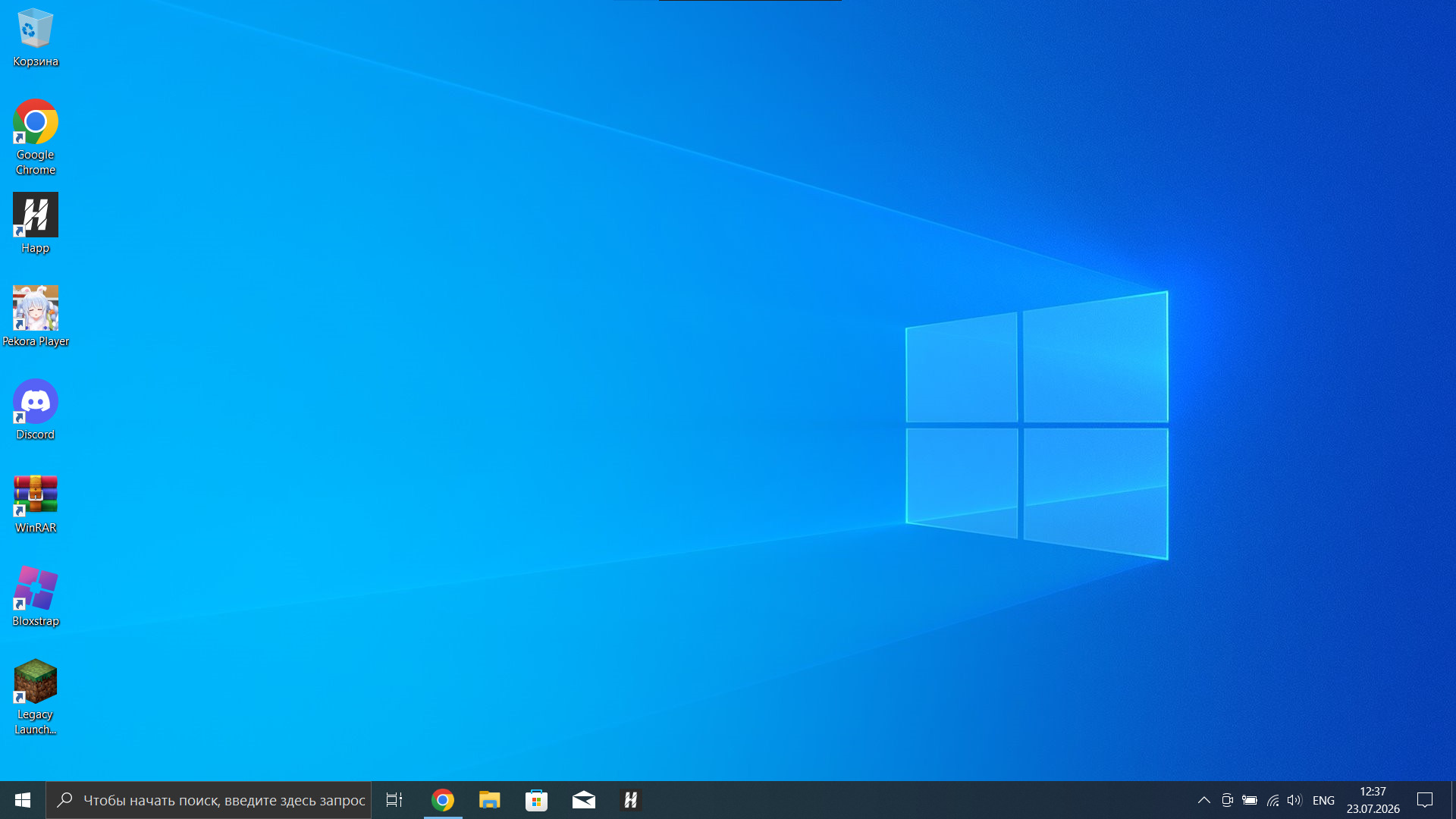Viewport: 1456px width, 819px height.
Task: Switch the ENG input language
Action: [x=1323, y=800]
